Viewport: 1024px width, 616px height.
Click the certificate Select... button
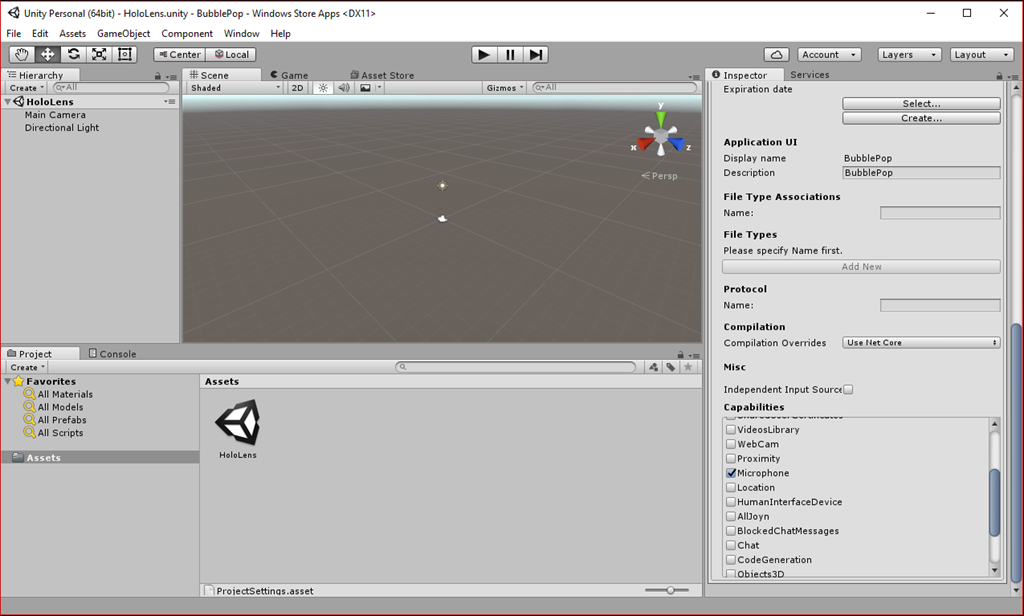921,104
